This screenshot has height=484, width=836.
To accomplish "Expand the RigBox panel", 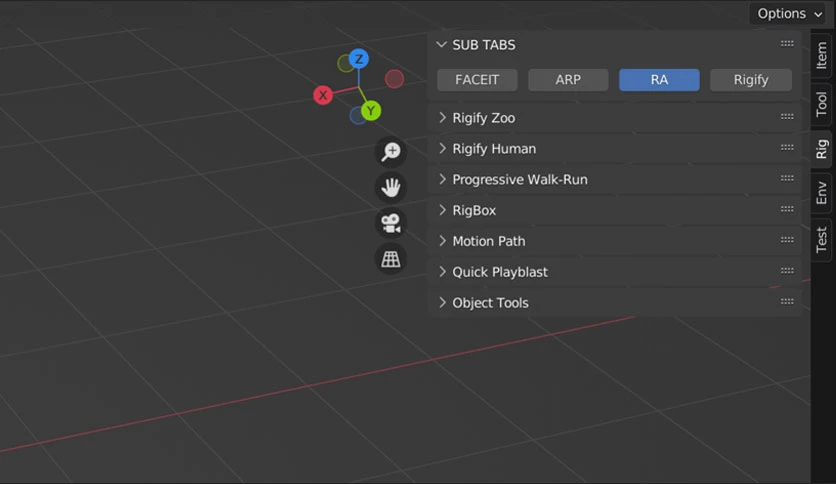I will click(x=442, y=210).
